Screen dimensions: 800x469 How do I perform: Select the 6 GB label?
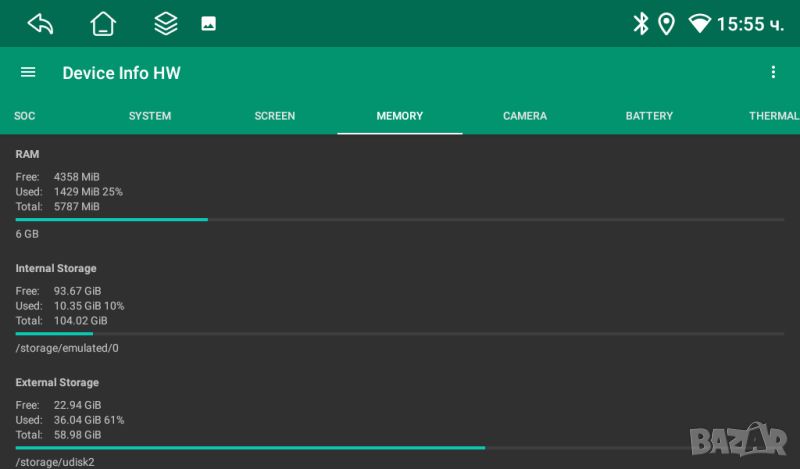(27, 234)
